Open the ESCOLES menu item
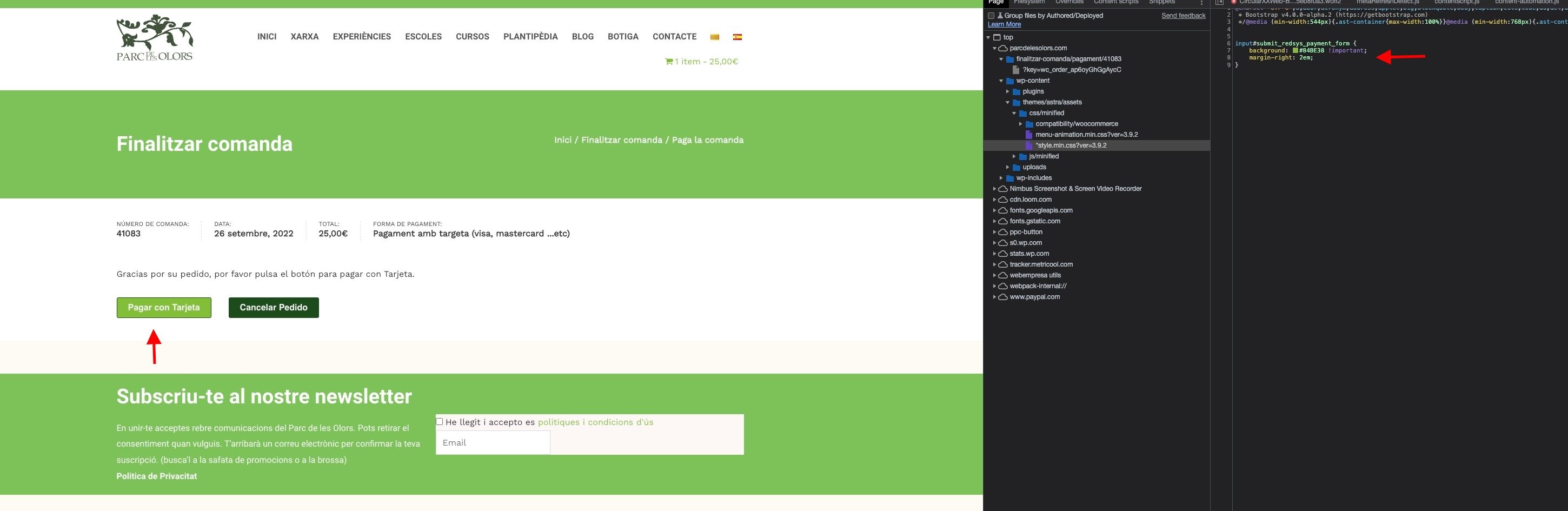The height and width of the screenshot is (511, 1568). tap(424, 37)
